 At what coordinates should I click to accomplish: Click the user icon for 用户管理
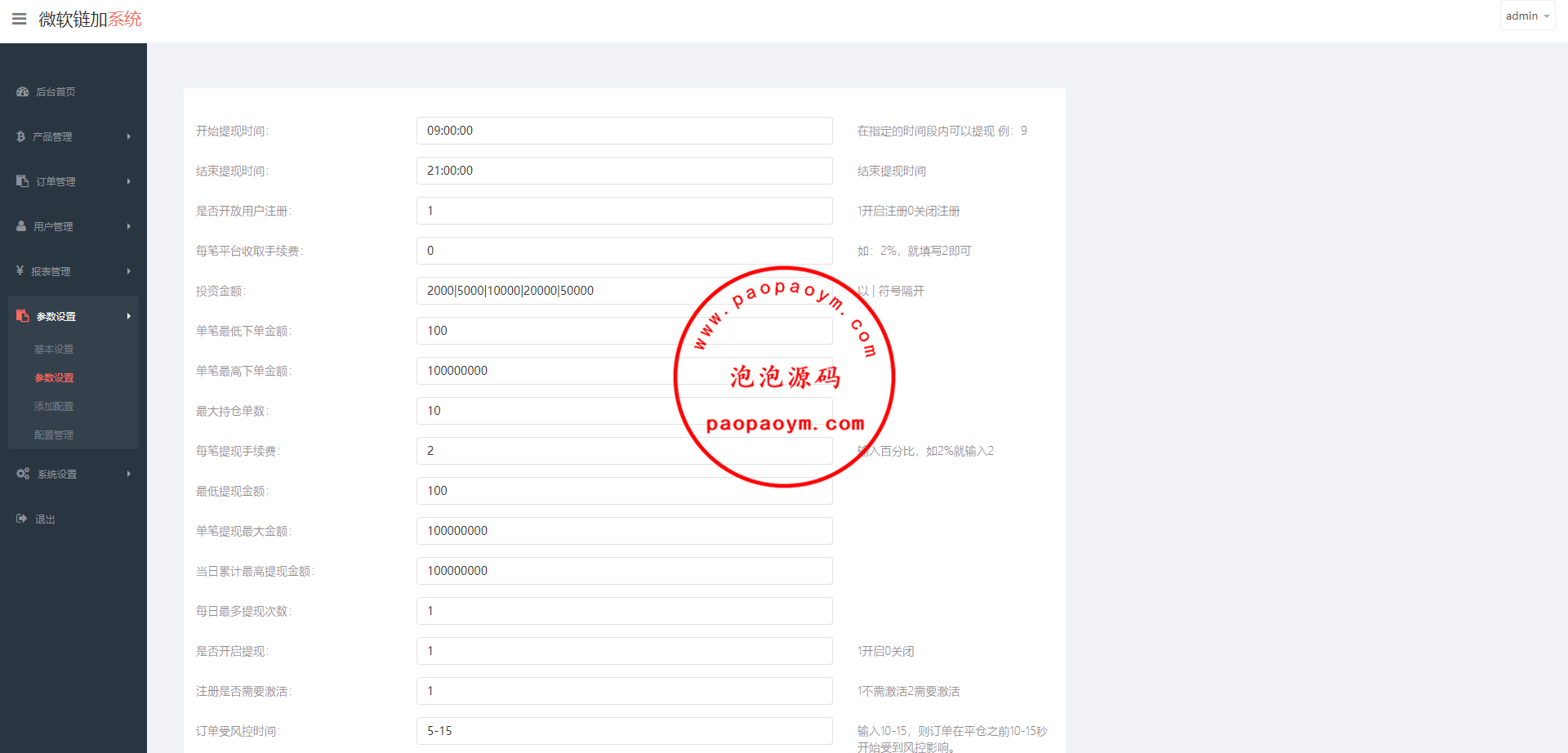(x=22, y=226)
